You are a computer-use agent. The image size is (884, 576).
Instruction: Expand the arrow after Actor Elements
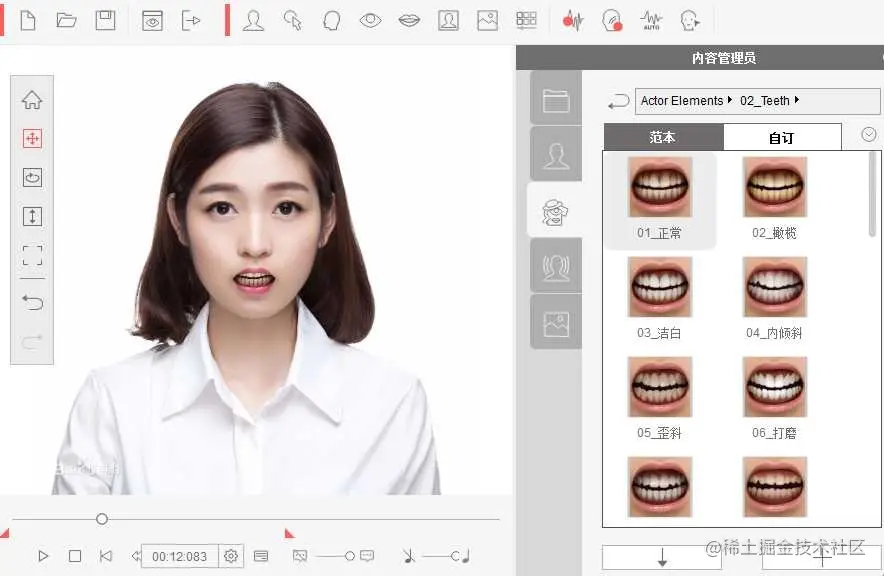[x=730, y=100]
